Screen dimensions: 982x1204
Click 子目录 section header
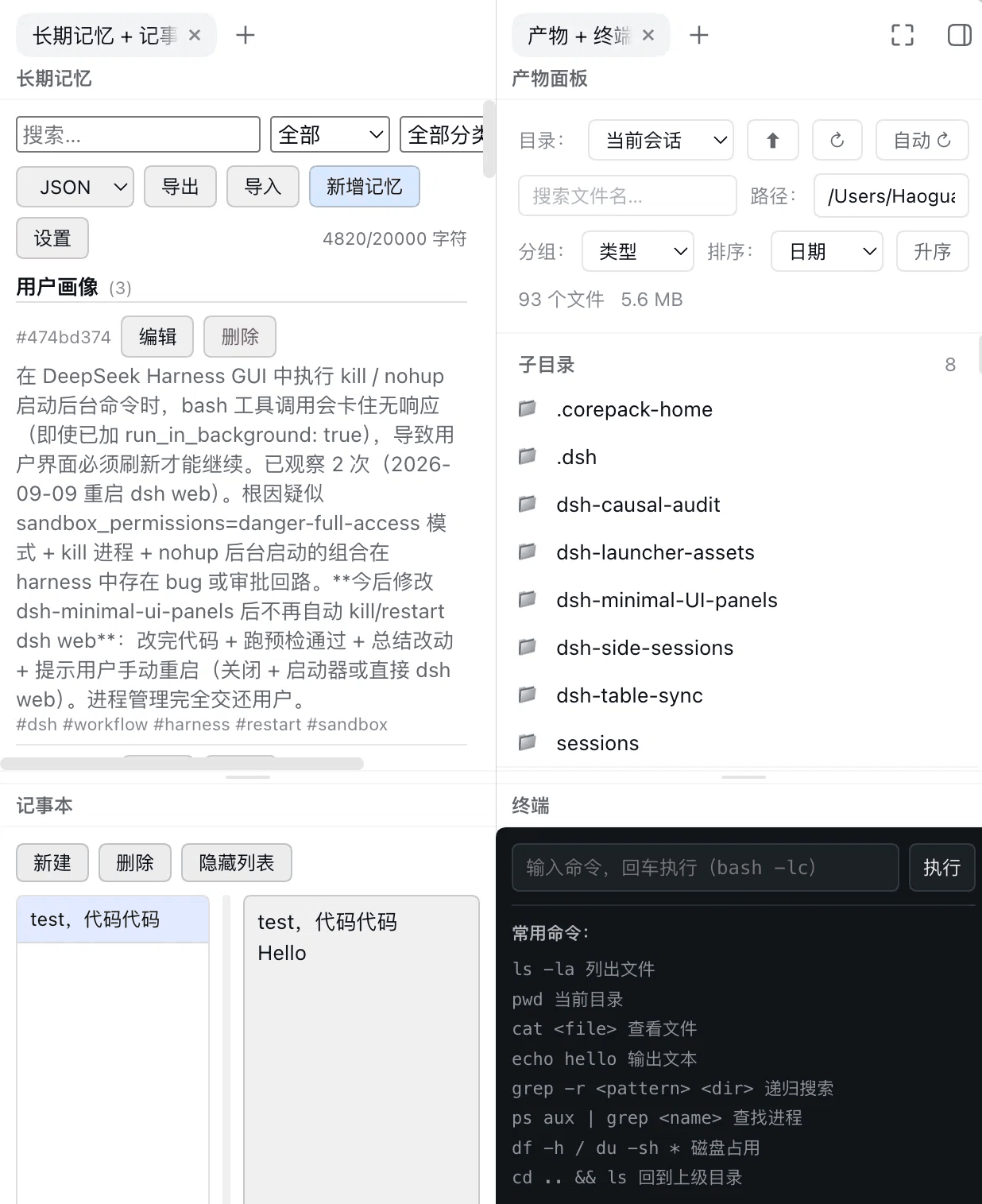pyautogui.click(x=547, y=365)
